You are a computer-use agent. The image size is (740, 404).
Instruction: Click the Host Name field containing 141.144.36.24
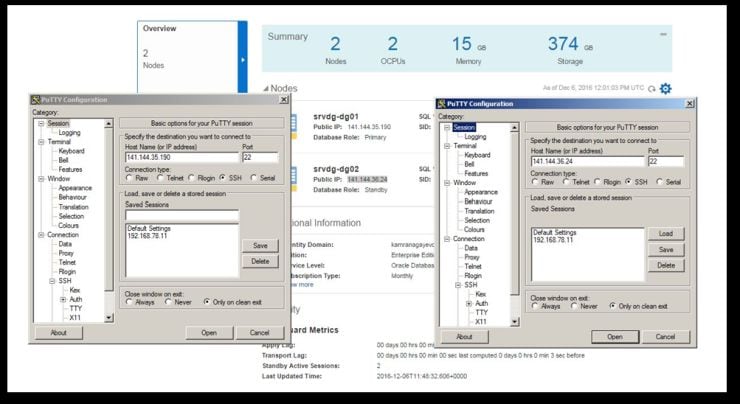click(x=588, y=161)
